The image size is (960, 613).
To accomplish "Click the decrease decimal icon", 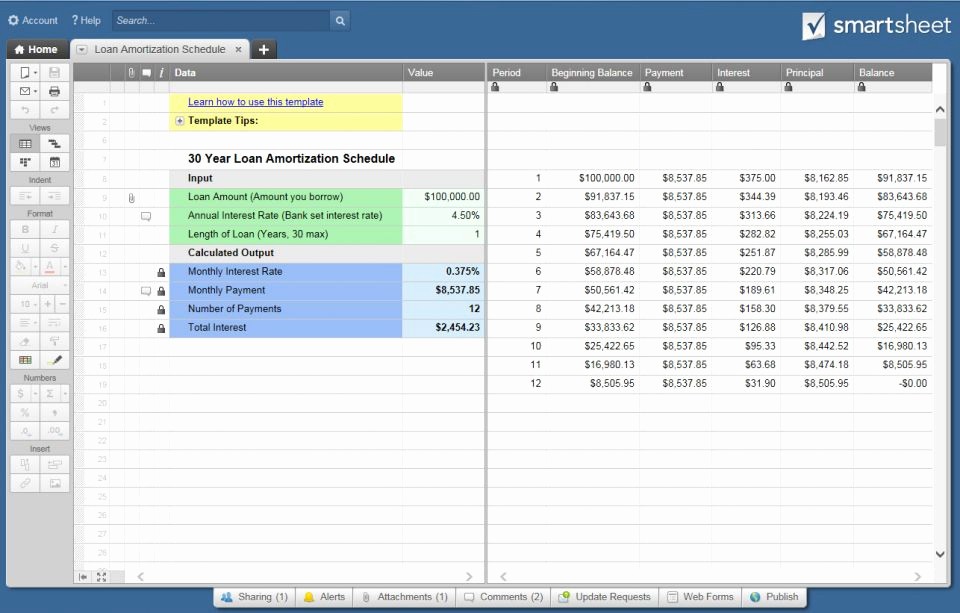I will (25, 431).
